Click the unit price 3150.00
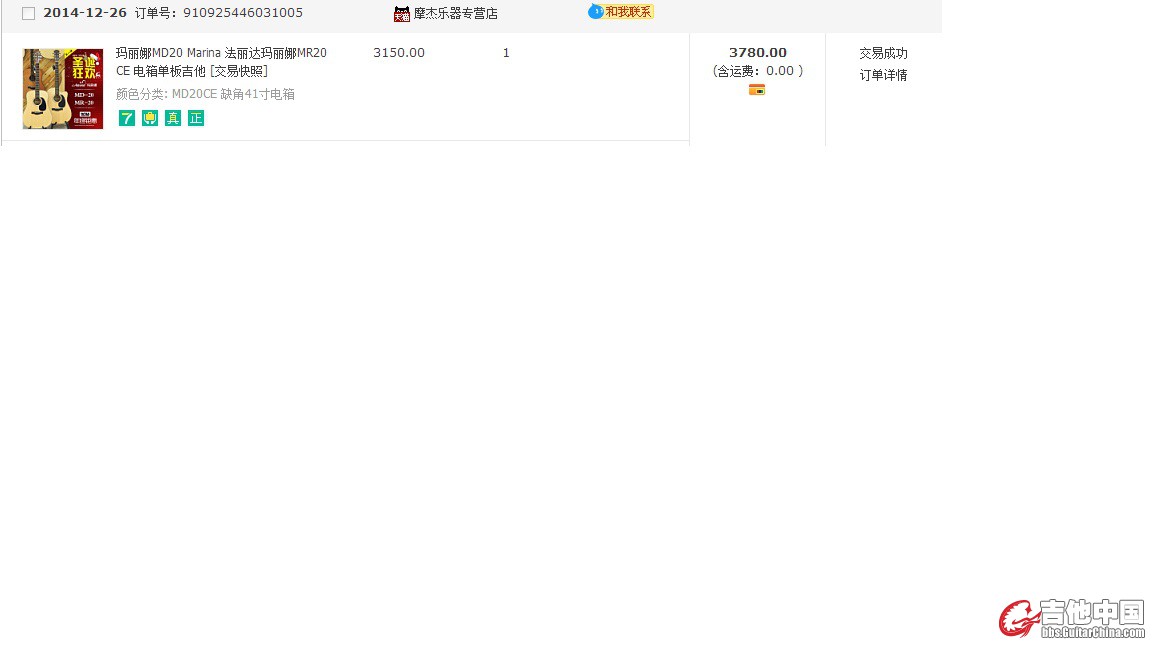1152x648 pixels. click(399, 53)
